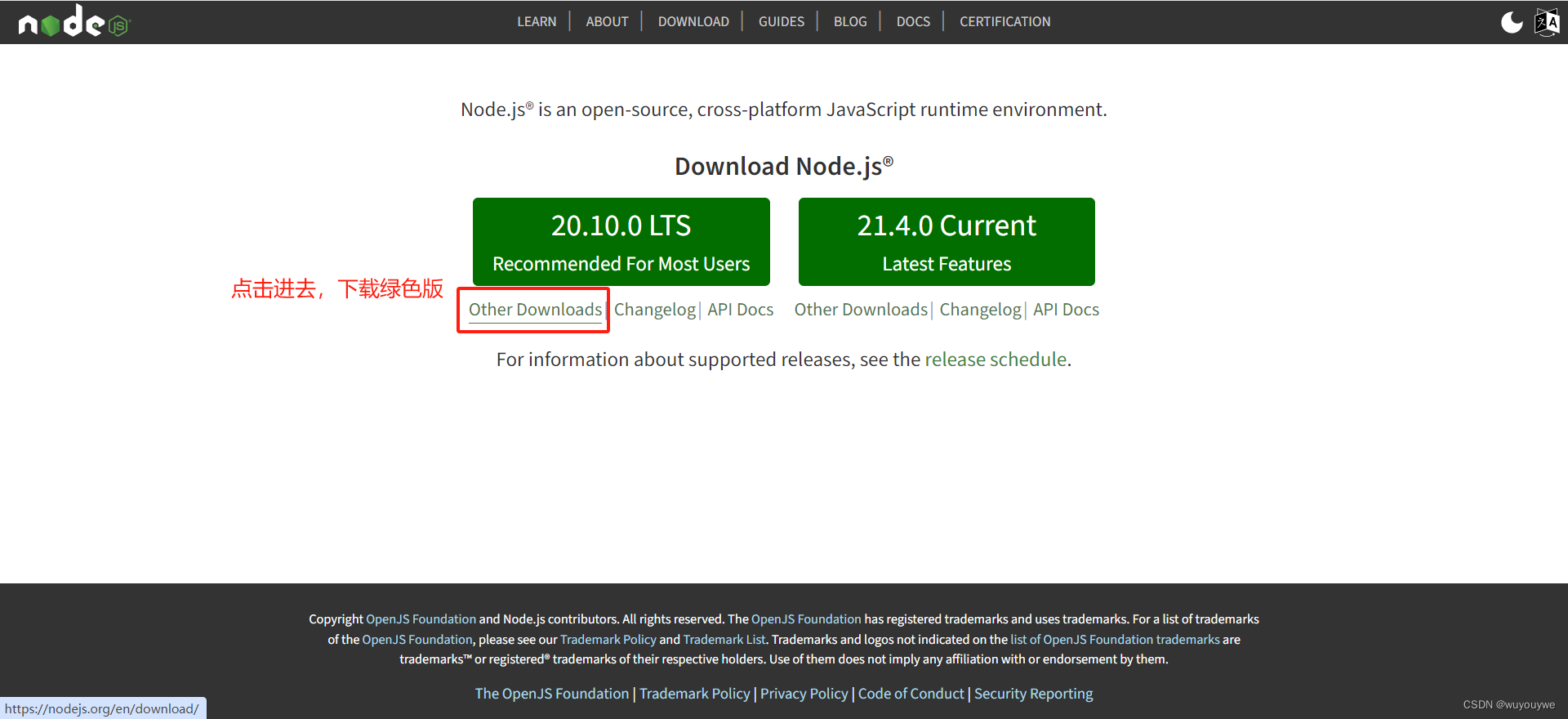
Task: Open the GUIDES nav item
Action: pyautogui.click(x=782, y=22)
